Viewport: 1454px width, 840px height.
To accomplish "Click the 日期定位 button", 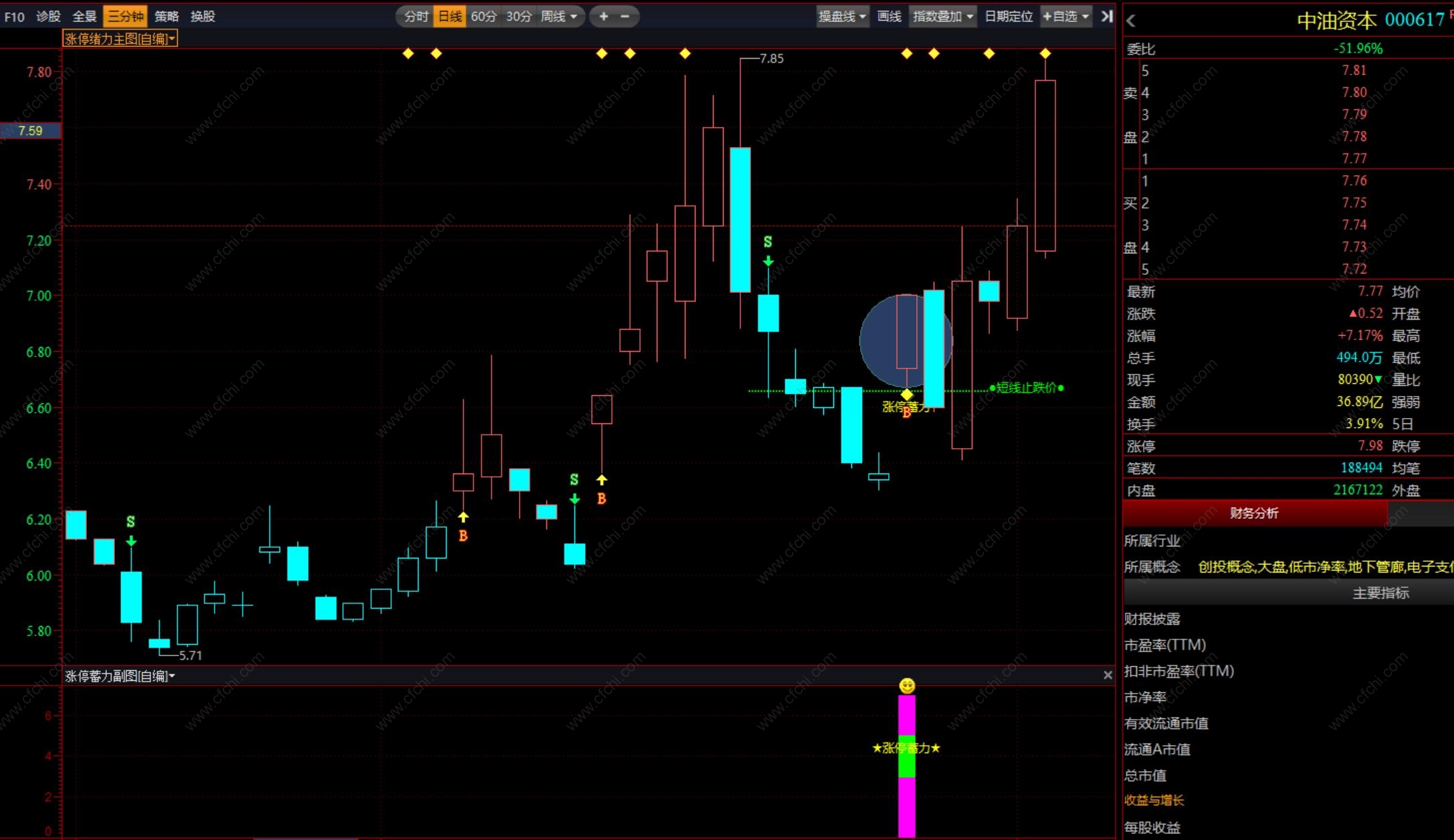I will click(1009, 17).
